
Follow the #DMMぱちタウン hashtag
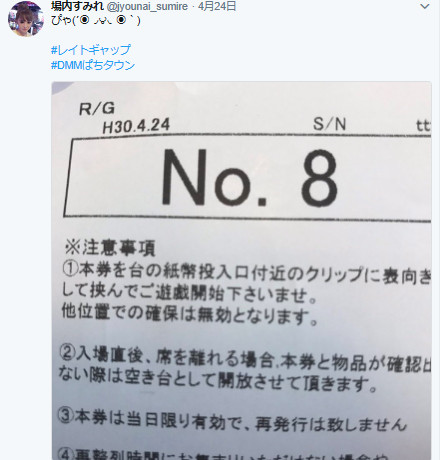tap(93, 65)
